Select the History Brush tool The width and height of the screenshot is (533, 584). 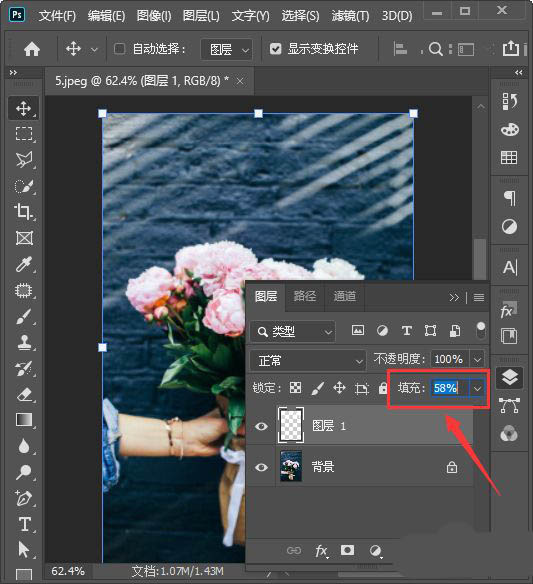click(24, 368)
